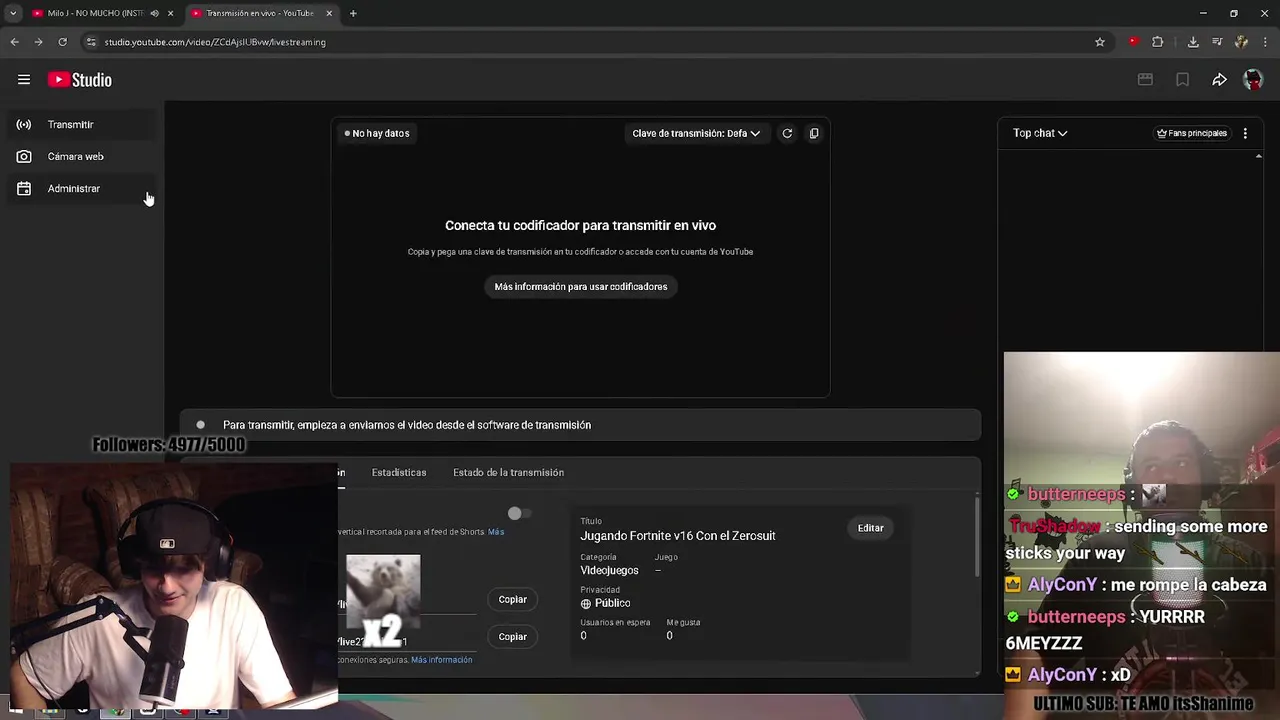
Task: Copy the stream key with copy icon
Action: point(814,133)
